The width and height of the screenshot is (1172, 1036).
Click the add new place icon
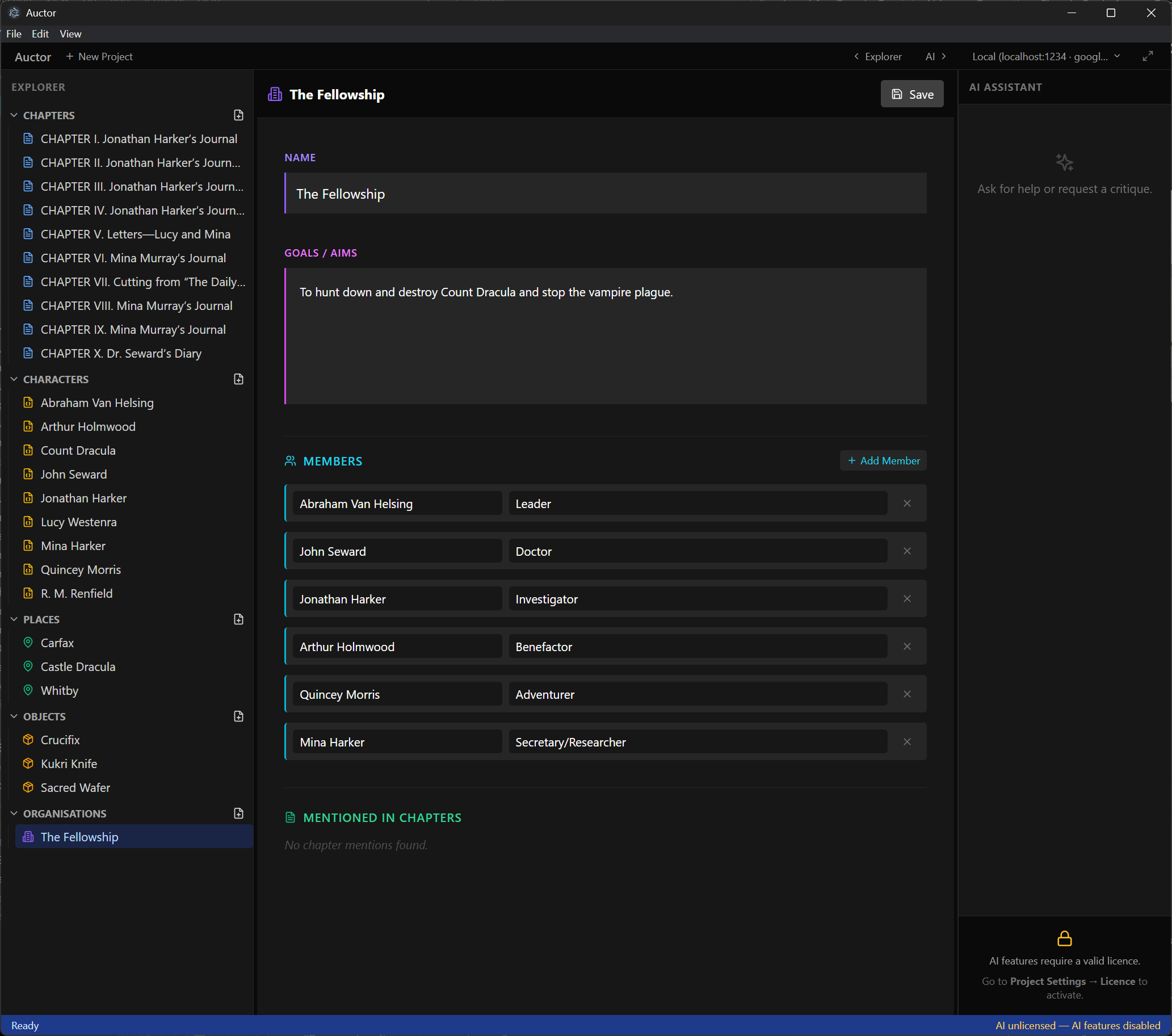click(x=238, y=619)
